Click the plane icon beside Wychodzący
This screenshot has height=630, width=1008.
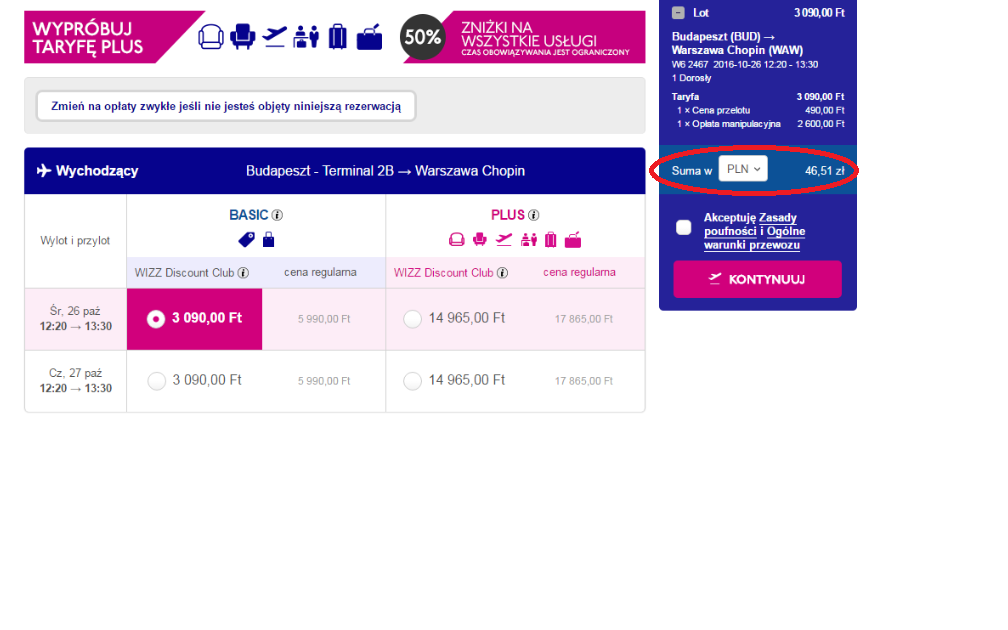point(44,171)
